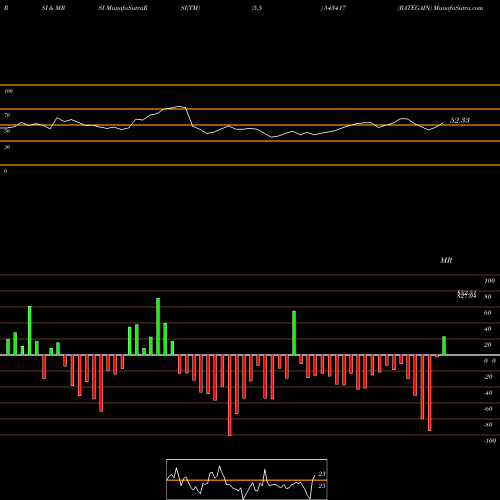Click the (RATEGAIN) MunafaSutra.com header text
The height and width of the screenshot is (500, 500).
[440, 8]
